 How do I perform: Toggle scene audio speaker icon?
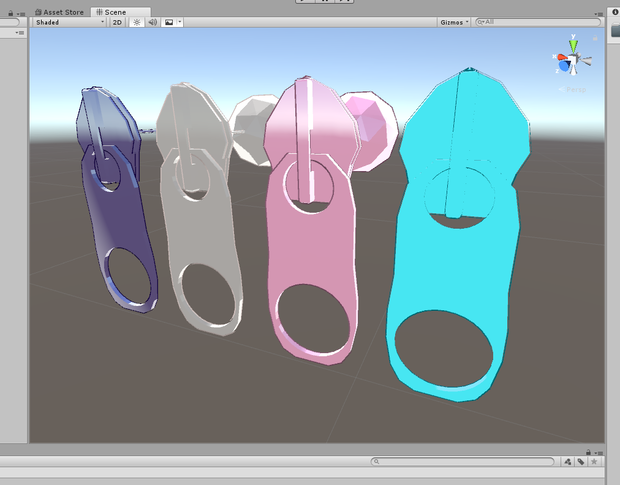point(153,22)
